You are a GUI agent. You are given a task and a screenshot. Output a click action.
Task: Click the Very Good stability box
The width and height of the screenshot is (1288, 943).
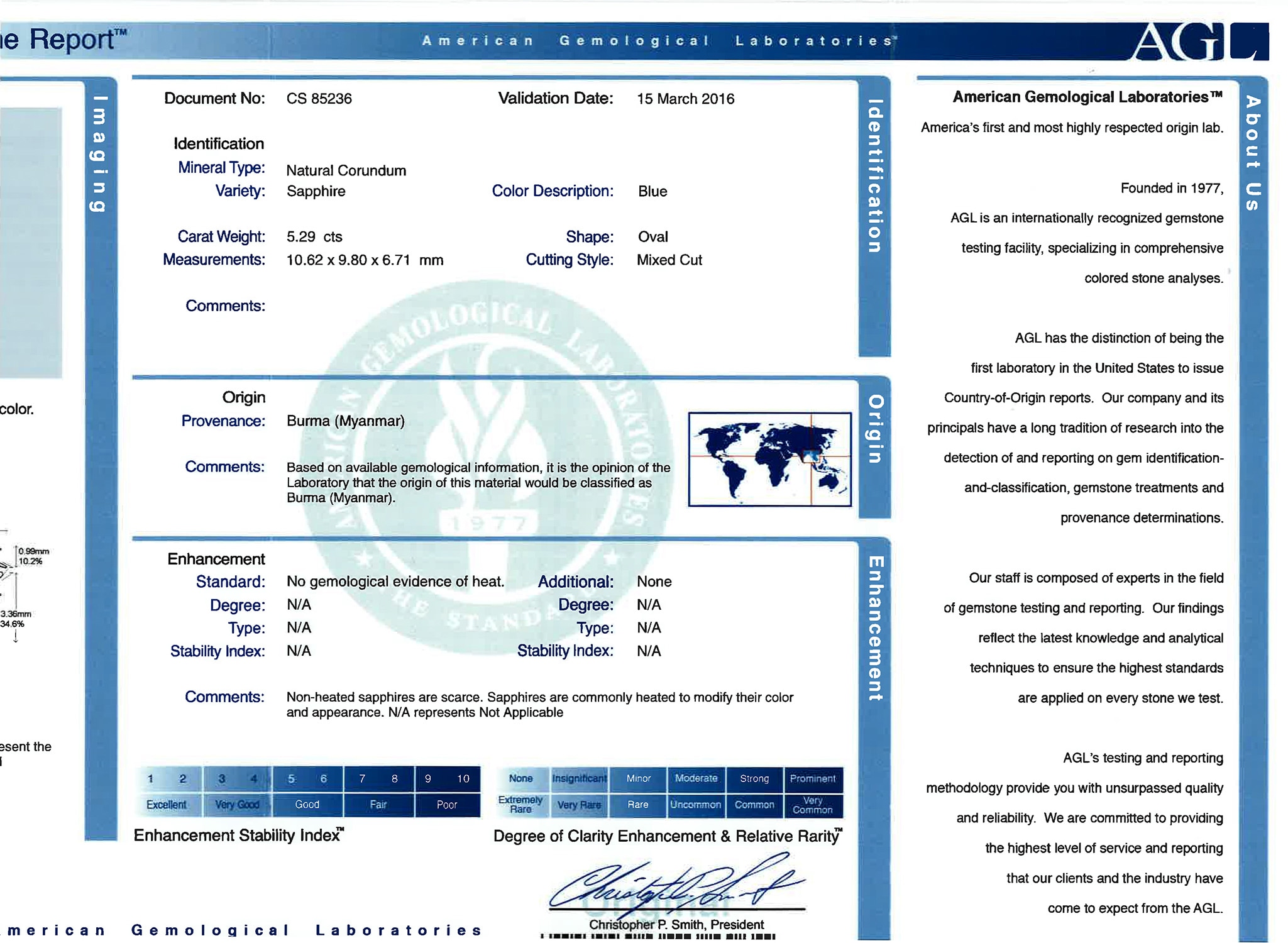click(x=237, y=805)
